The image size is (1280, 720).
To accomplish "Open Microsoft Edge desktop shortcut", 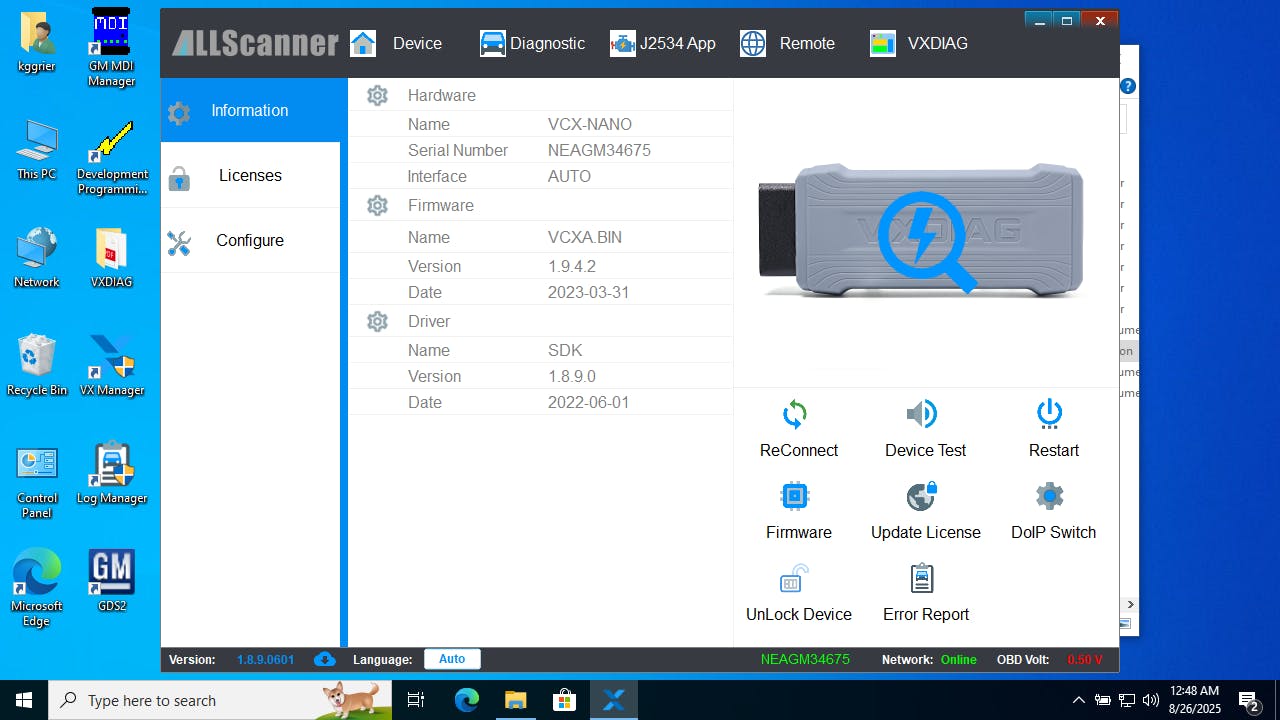I will tap(37, 588).
